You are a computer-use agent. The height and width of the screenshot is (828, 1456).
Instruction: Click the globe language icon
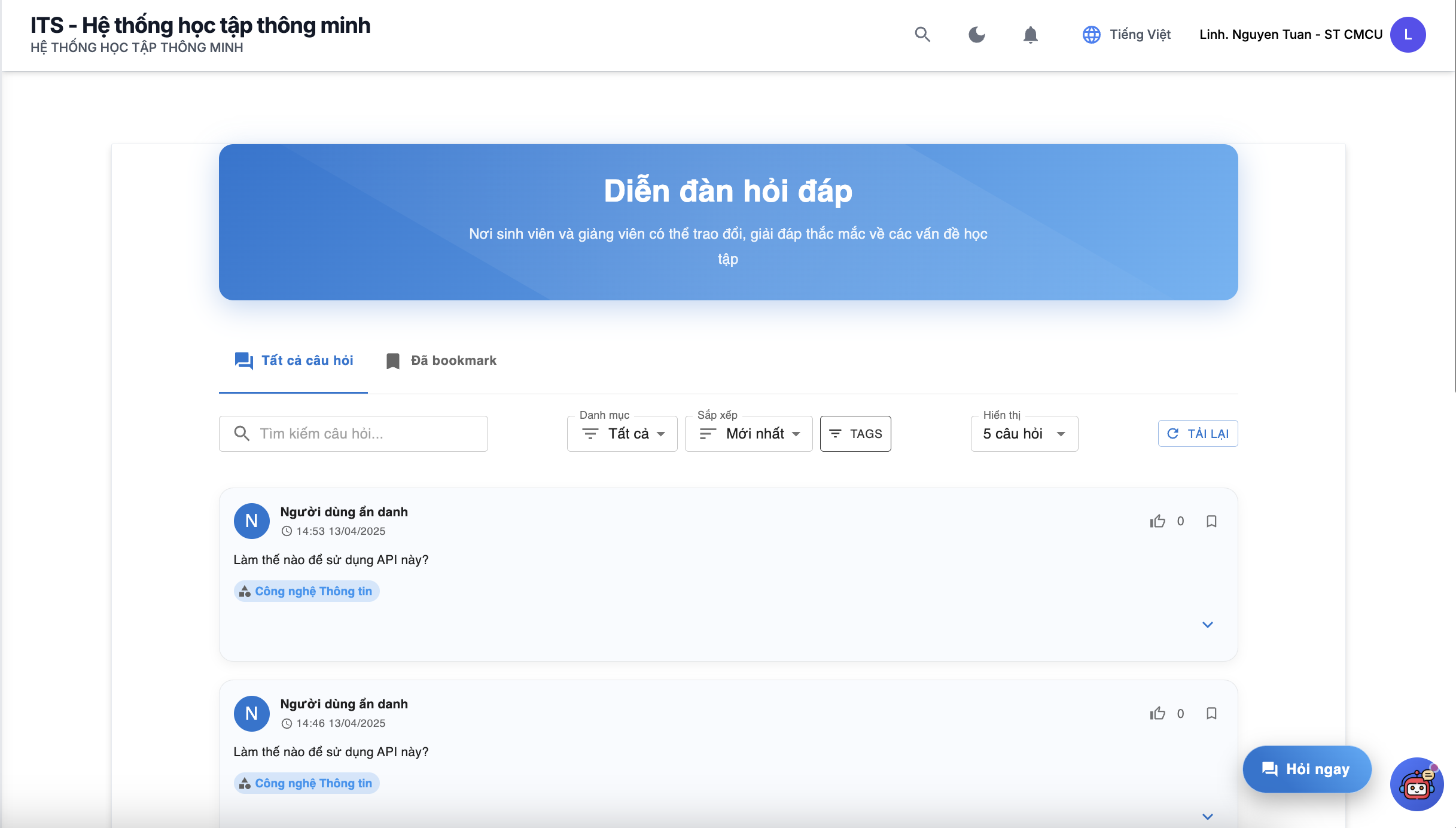coord(1091,35)
